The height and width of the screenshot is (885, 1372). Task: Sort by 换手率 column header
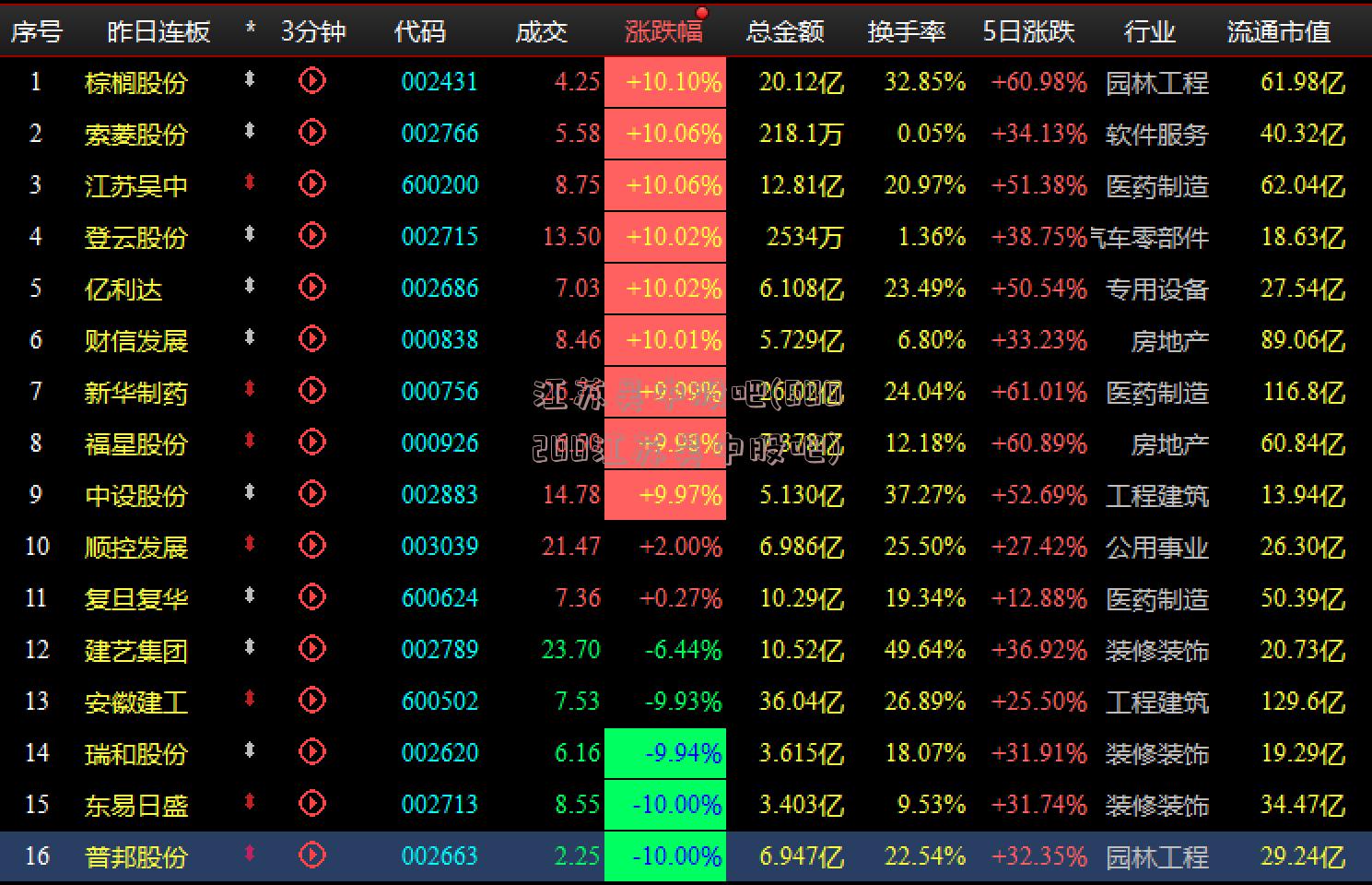point(907,31)
